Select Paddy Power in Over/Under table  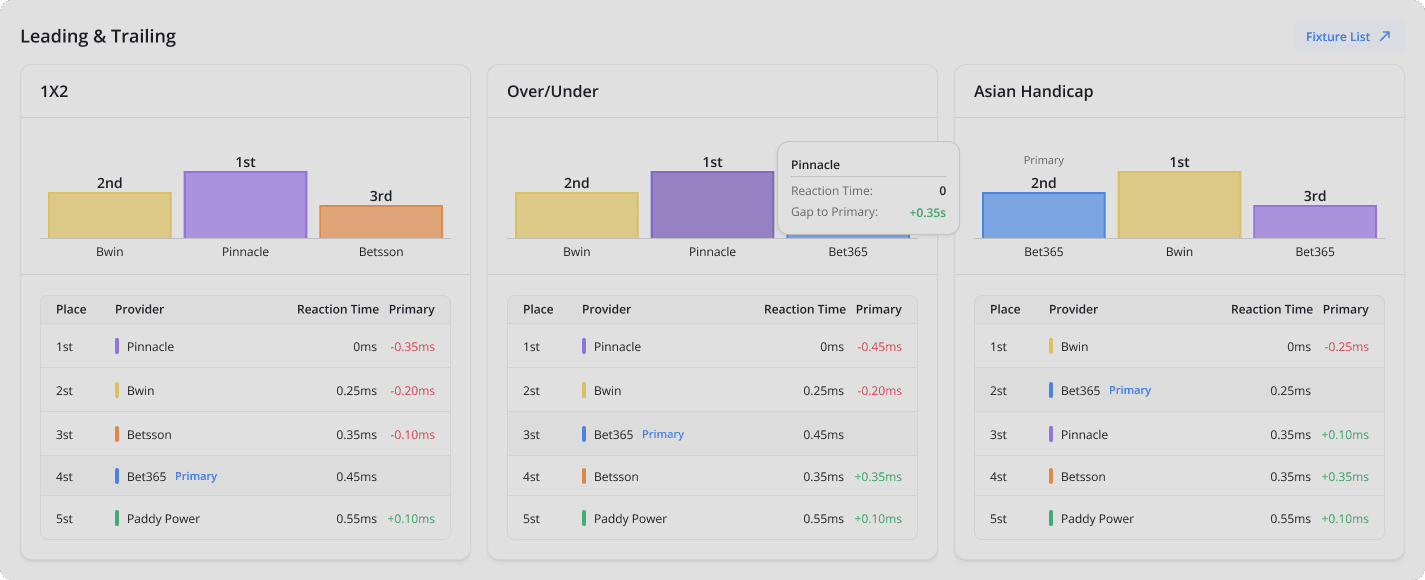click(x=712, y=518)
